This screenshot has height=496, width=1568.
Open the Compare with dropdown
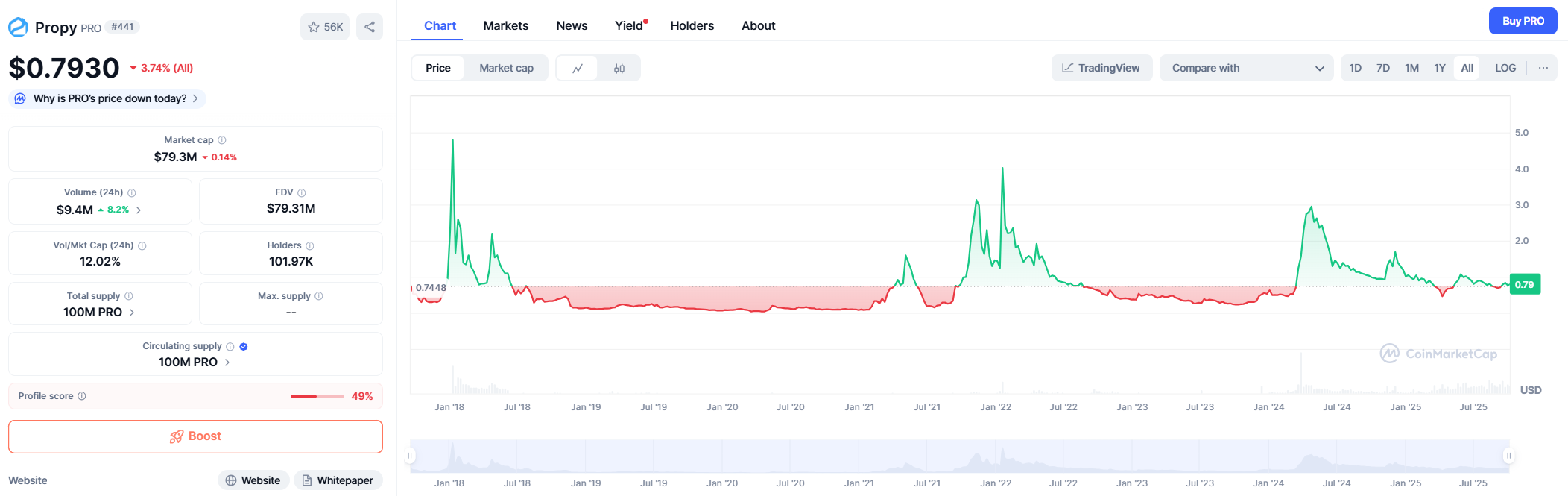[x=1246, y=68]
